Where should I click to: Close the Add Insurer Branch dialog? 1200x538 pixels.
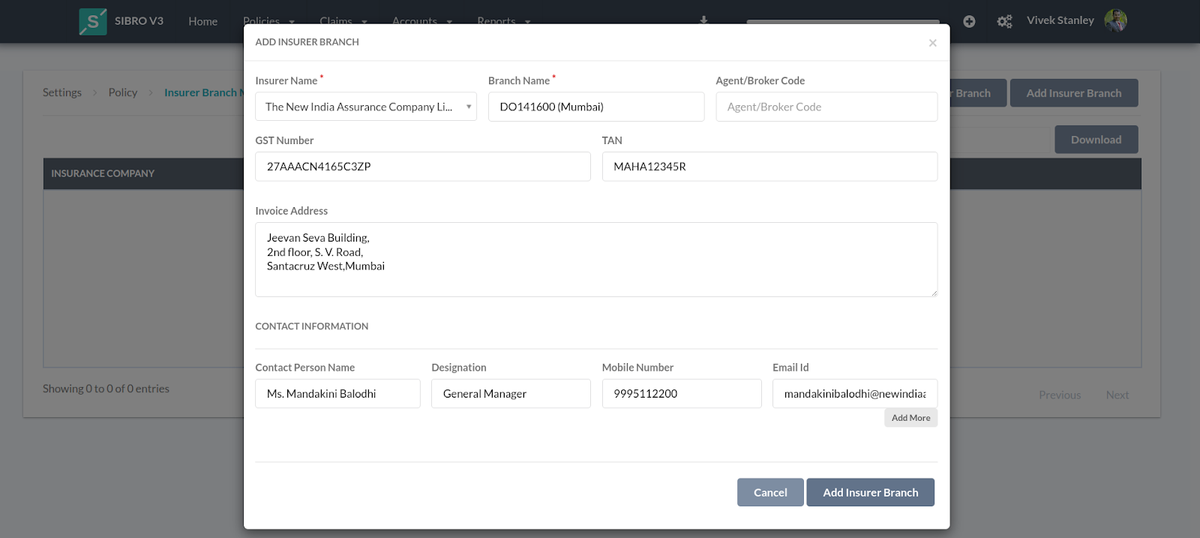(932, 43)
